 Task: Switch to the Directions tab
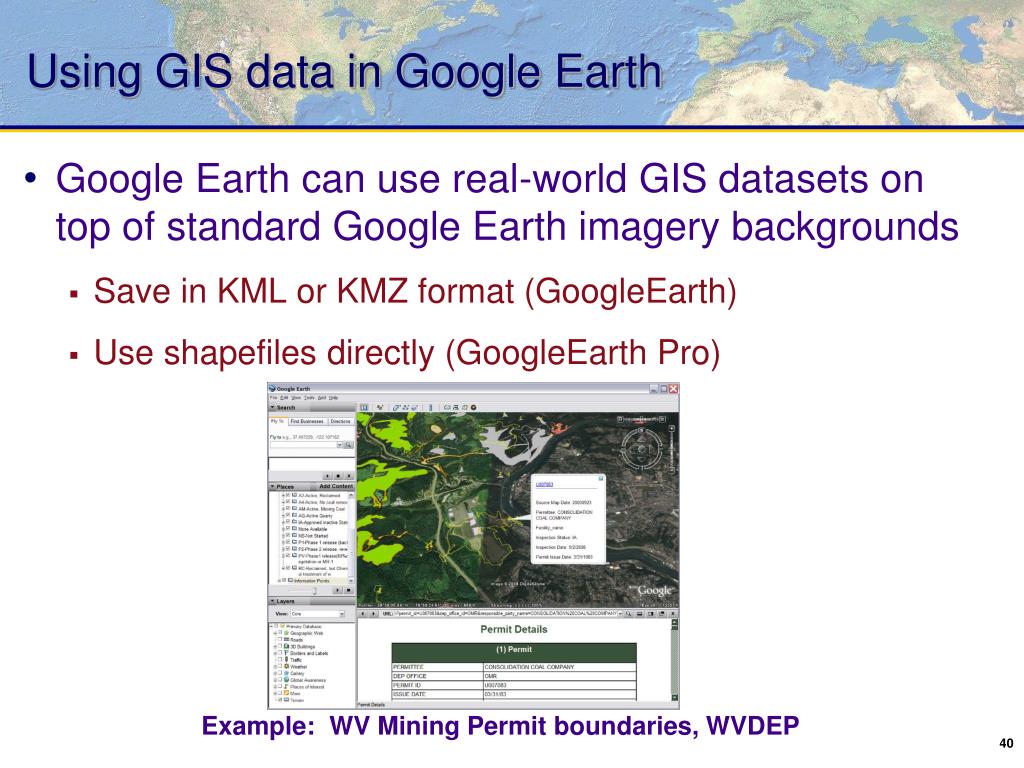(x=340, y=421)
